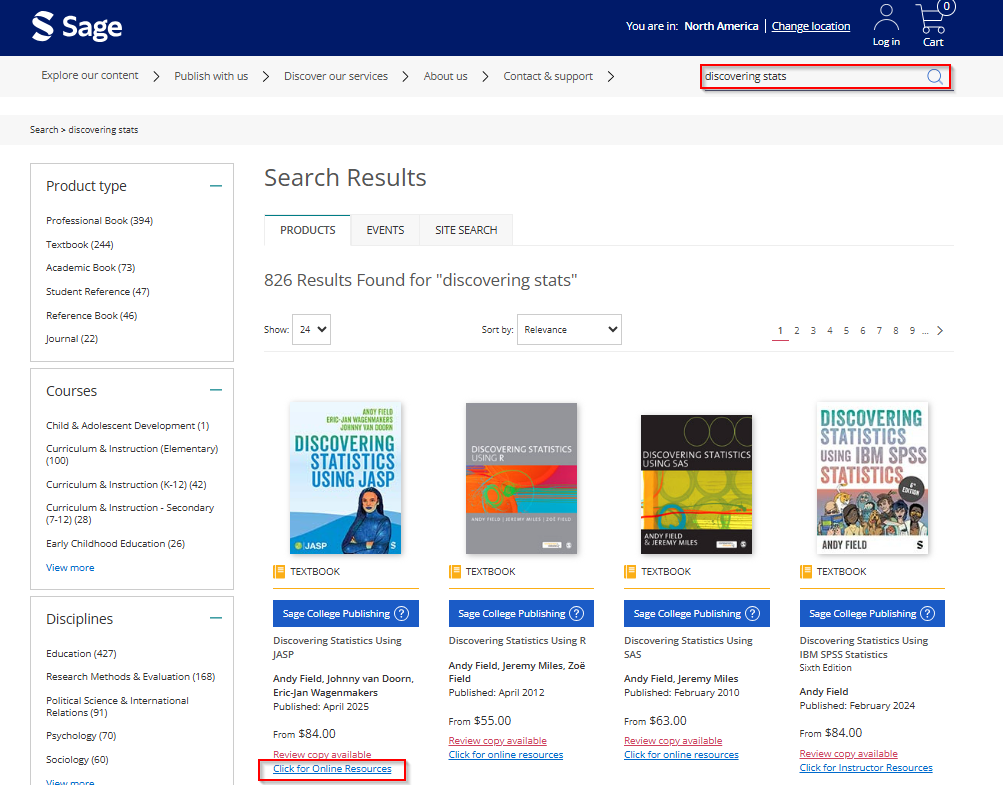Click help icon on IBM SPSS Sage College Publishing
Image resolution: width=1003 pixels, height=785 pixels.
928,614
